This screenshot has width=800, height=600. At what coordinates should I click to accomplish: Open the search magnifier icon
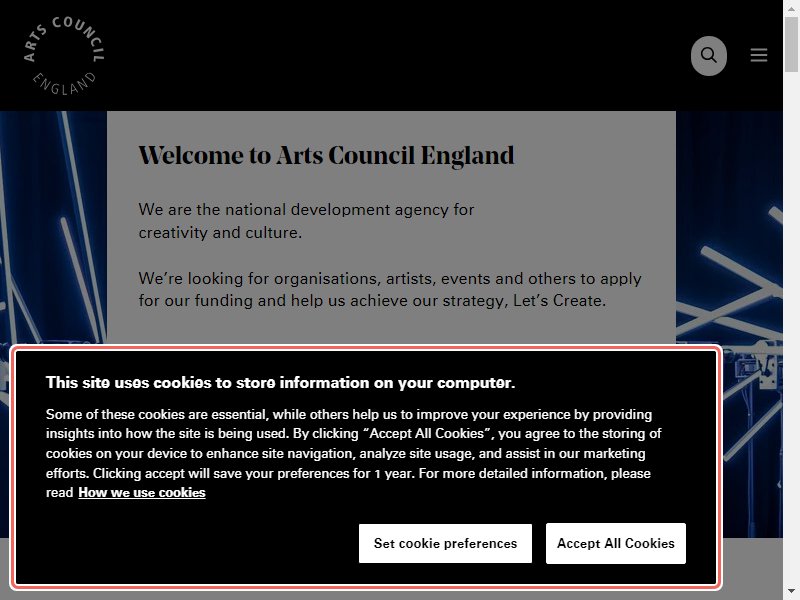709,56
